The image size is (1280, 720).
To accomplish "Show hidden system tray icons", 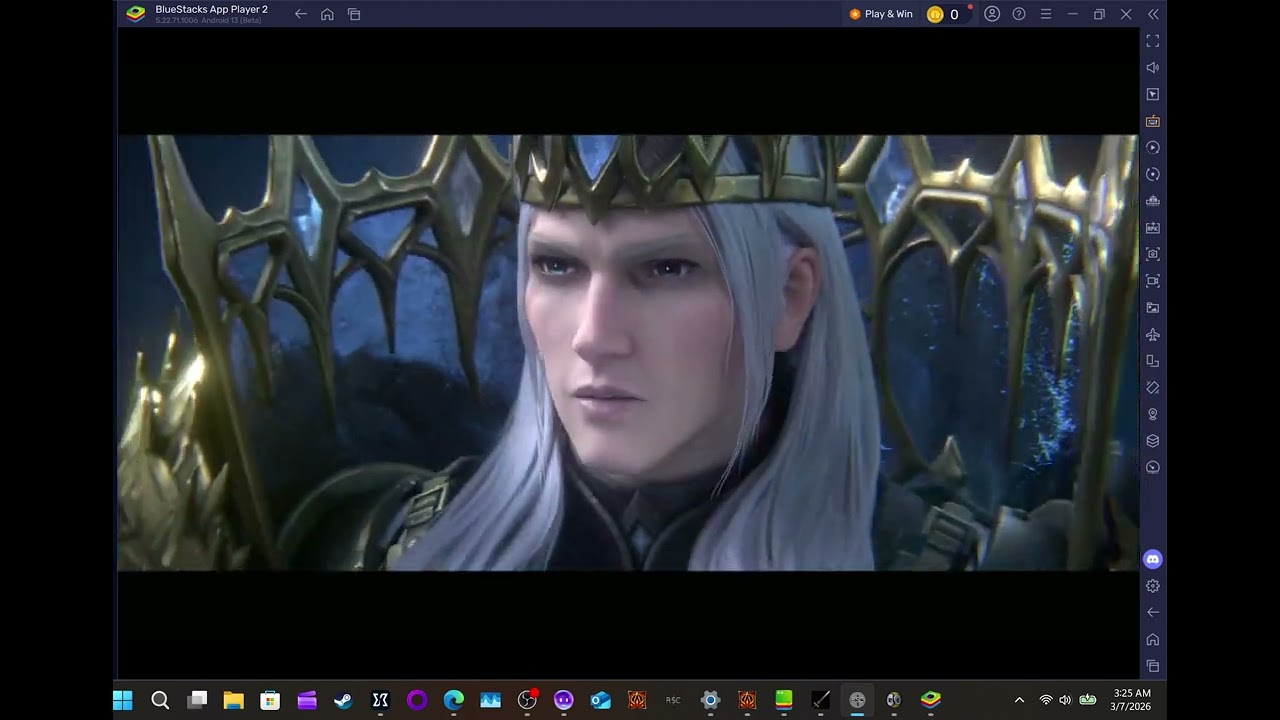I will pyautogui.click(x=1019, y=700).
